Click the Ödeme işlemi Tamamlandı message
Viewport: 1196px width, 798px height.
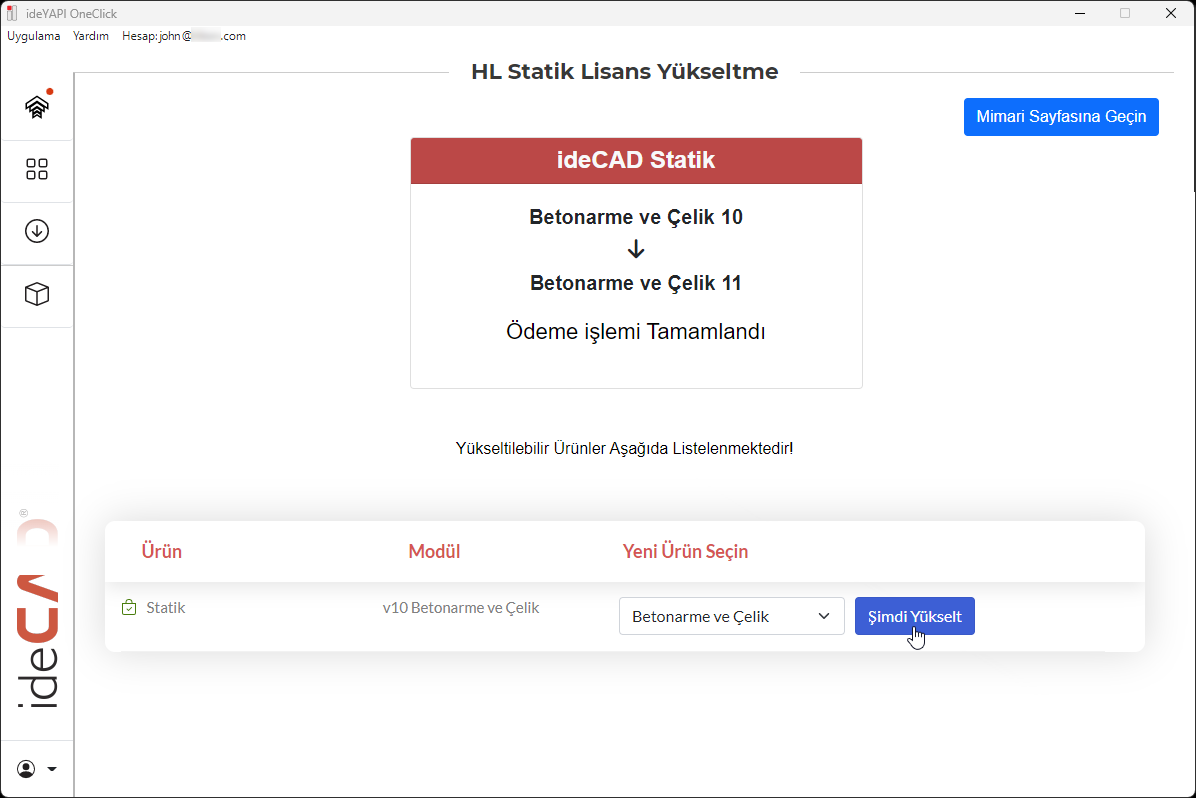636,331
